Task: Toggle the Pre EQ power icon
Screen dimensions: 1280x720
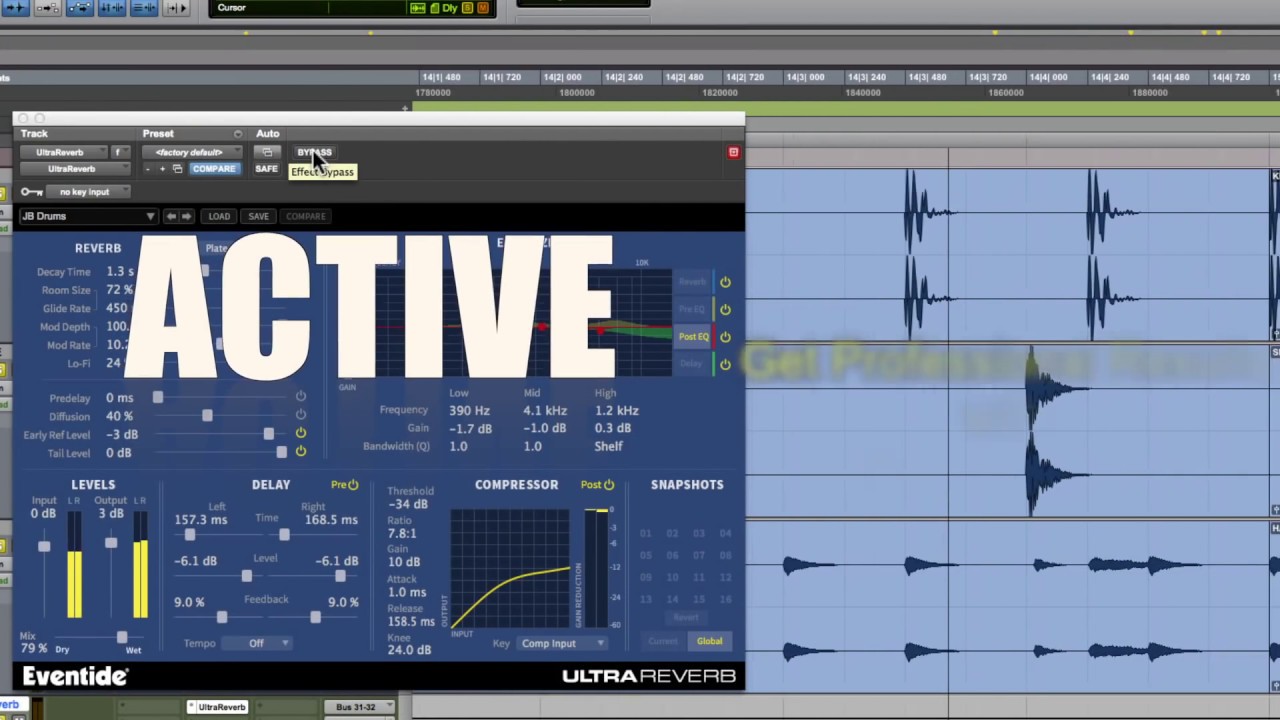Action: pyautogui.click(x=725, y=310)
